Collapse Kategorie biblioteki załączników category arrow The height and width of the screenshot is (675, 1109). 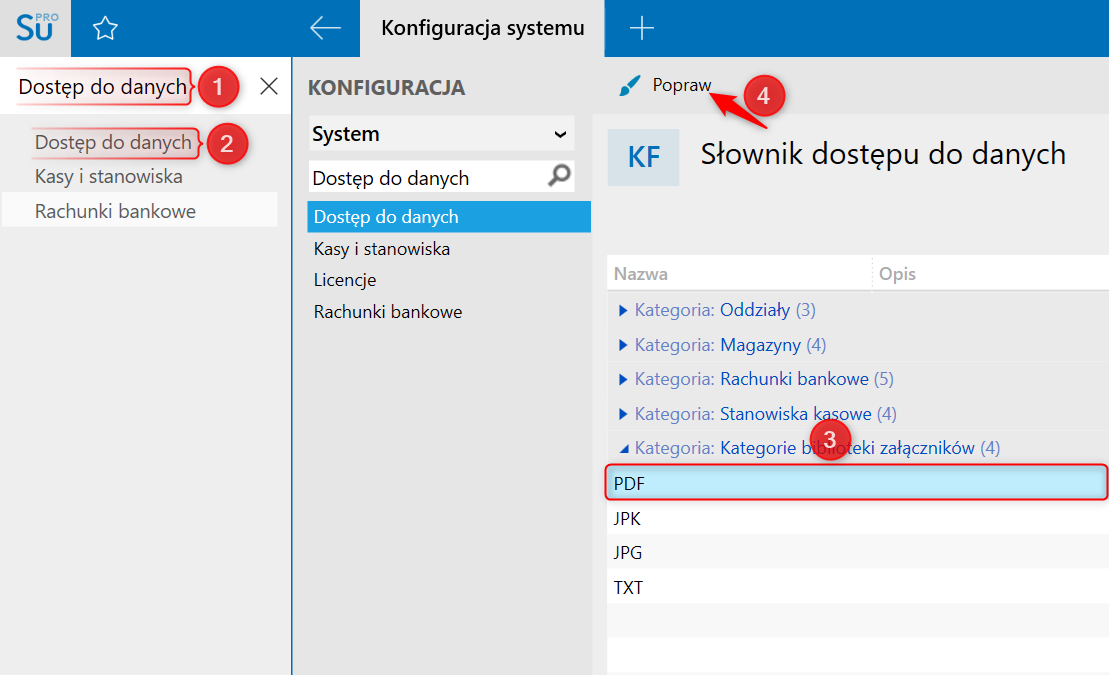623,449
